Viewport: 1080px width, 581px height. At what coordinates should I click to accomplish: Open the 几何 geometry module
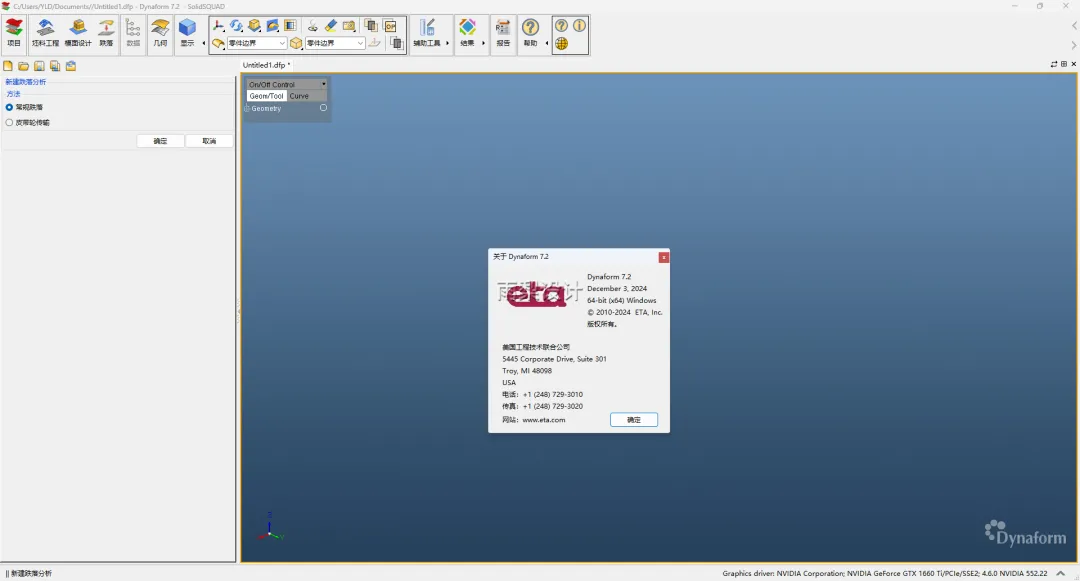pyautogui.click(x=160, y=33)
